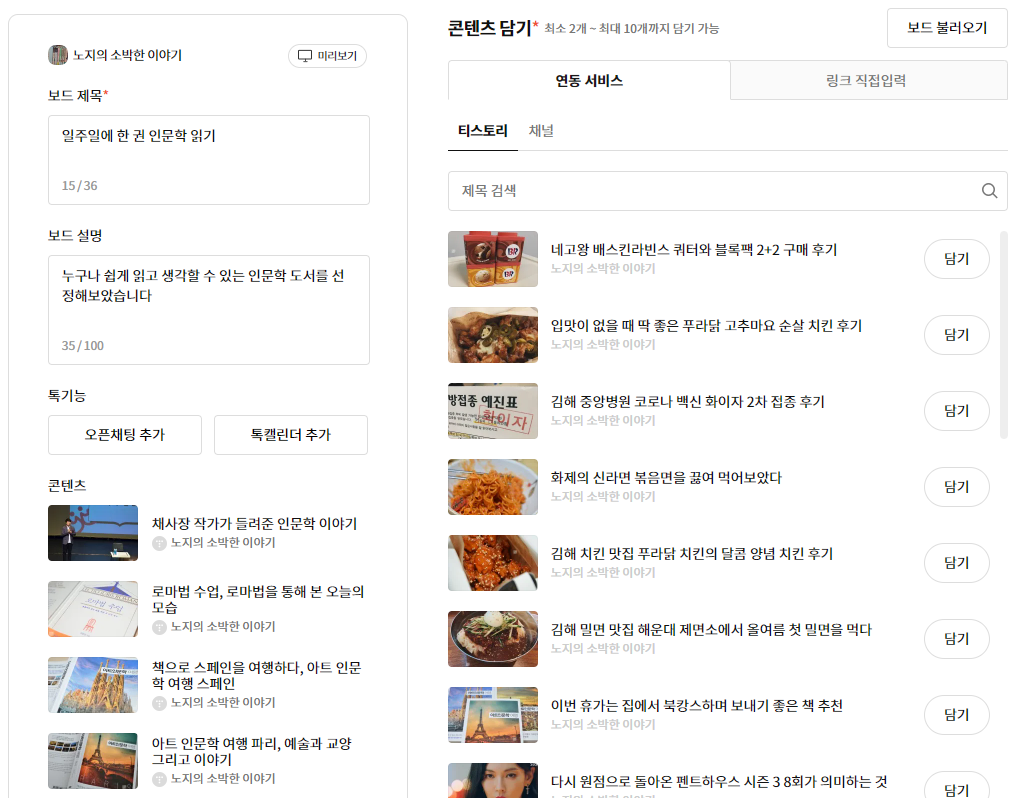This screenshot has width=1027, height=798.
Task: Click title 네고왕 배스킨라빈스 쿼터와 블록팩 2+2 구매 후기
Action: tap(694, 250)
